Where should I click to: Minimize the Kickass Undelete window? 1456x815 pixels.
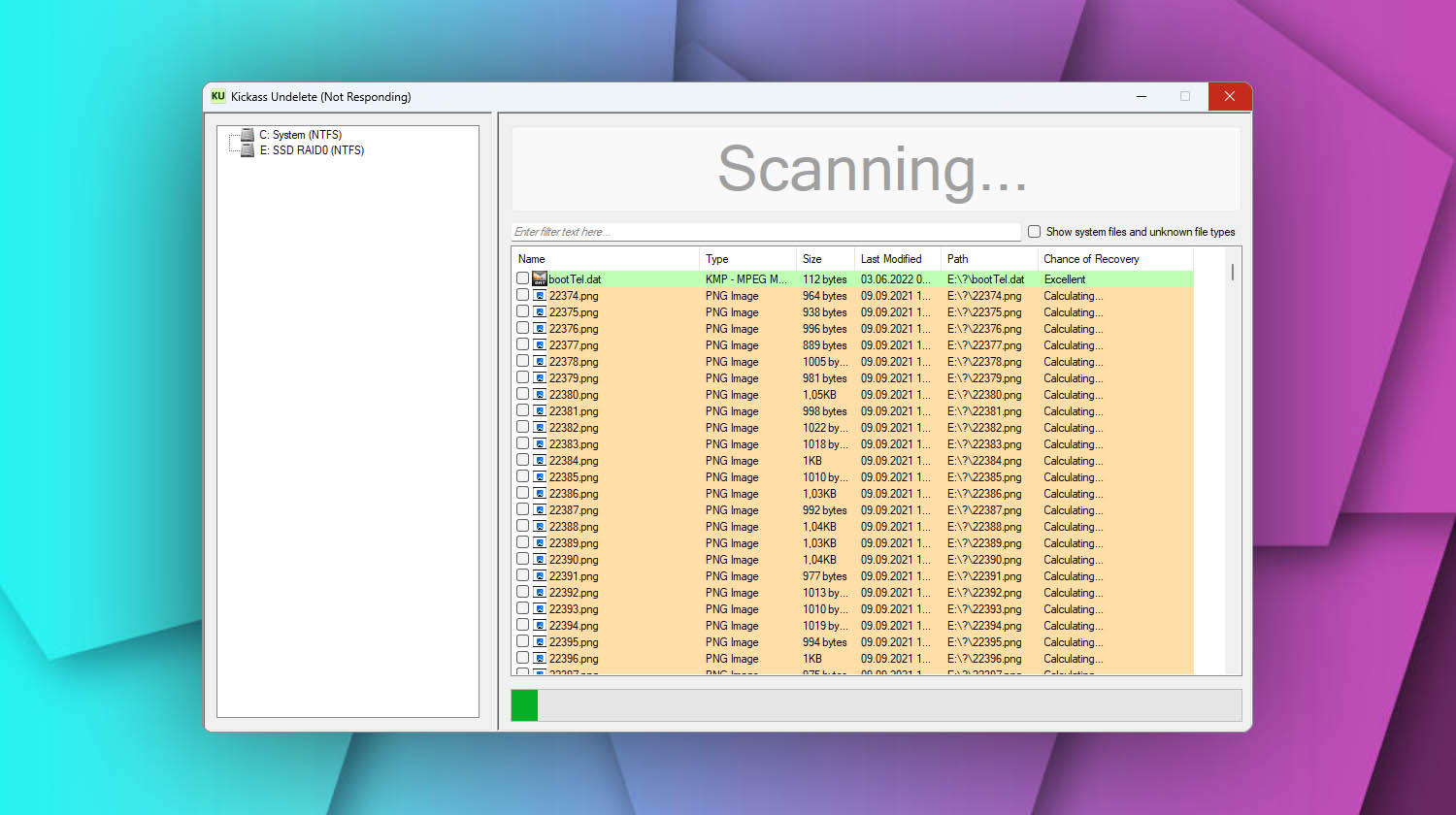(1142, 96)
